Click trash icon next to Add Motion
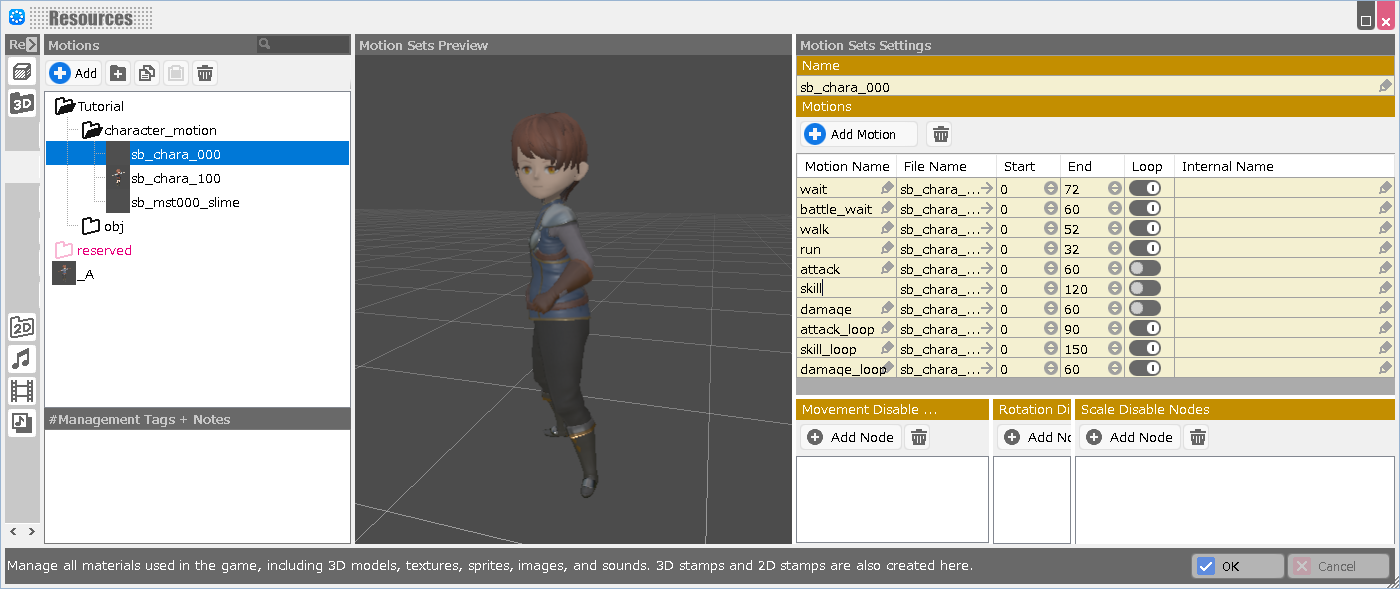This screenshot has width=1400, height=589. (940, 134)
